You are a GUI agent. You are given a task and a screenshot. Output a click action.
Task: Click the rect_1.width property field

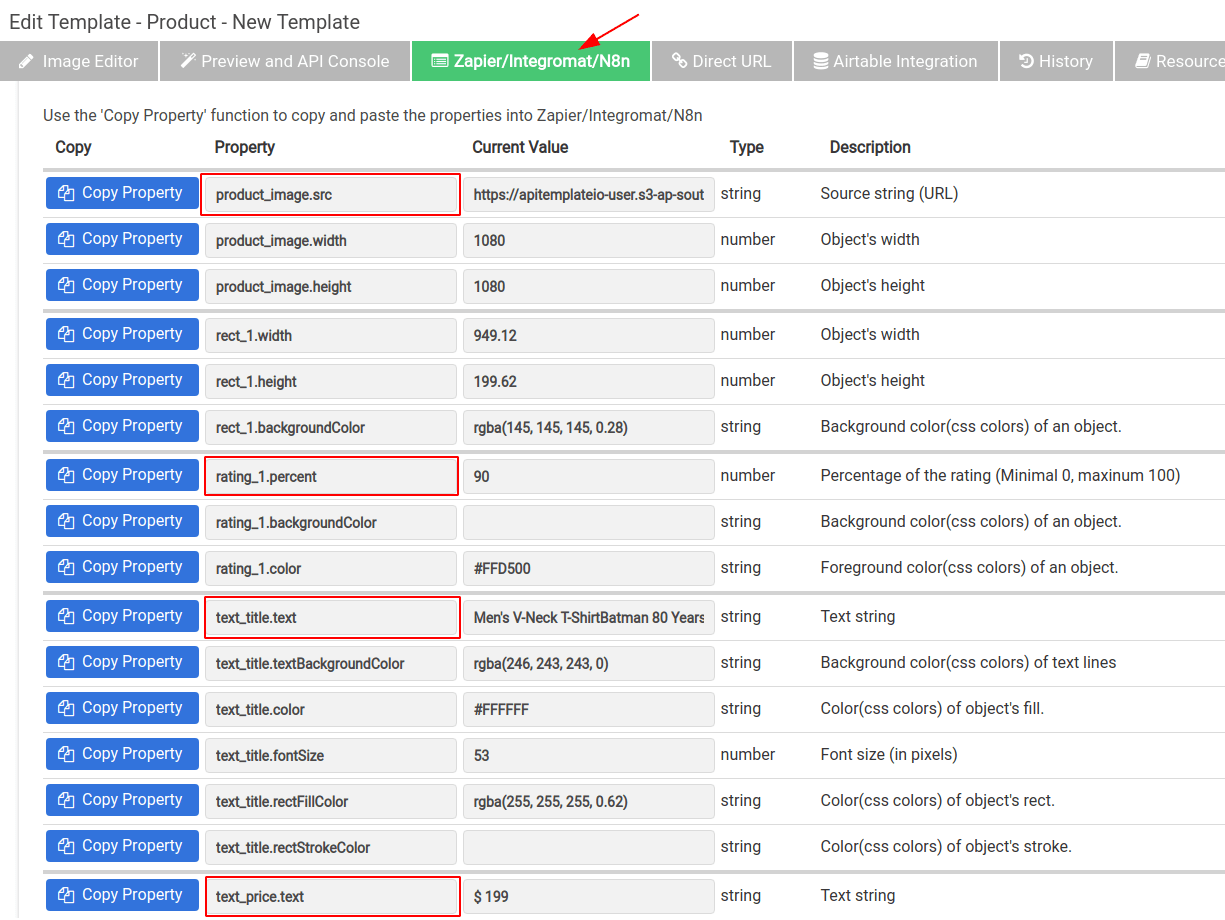point(331,336)
